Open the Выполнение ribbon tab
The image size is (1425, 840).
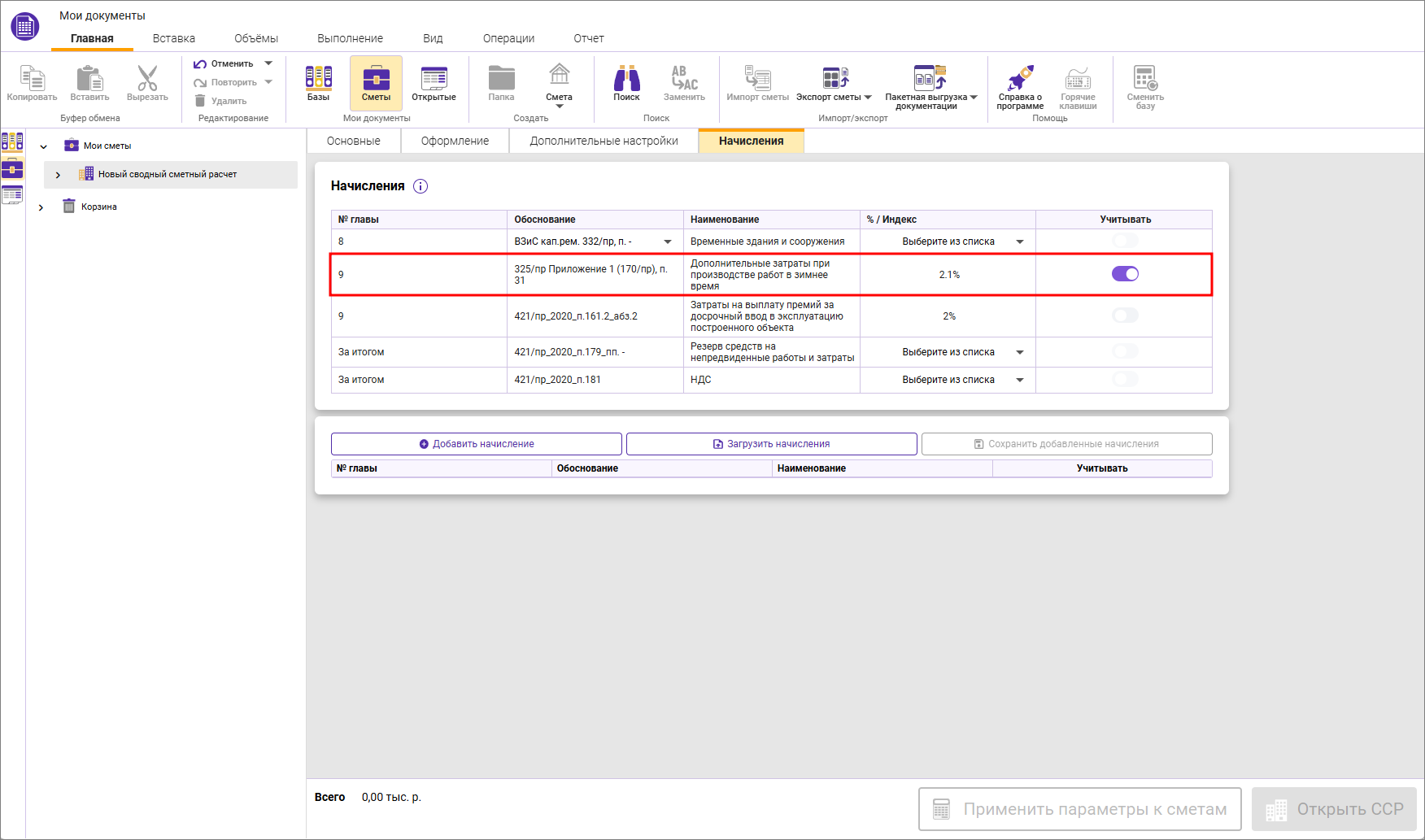350,38
